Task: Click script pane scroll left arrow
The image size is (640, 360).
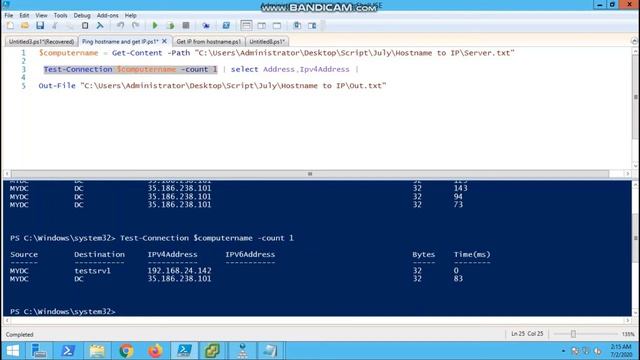Action: tap(7, 174)
